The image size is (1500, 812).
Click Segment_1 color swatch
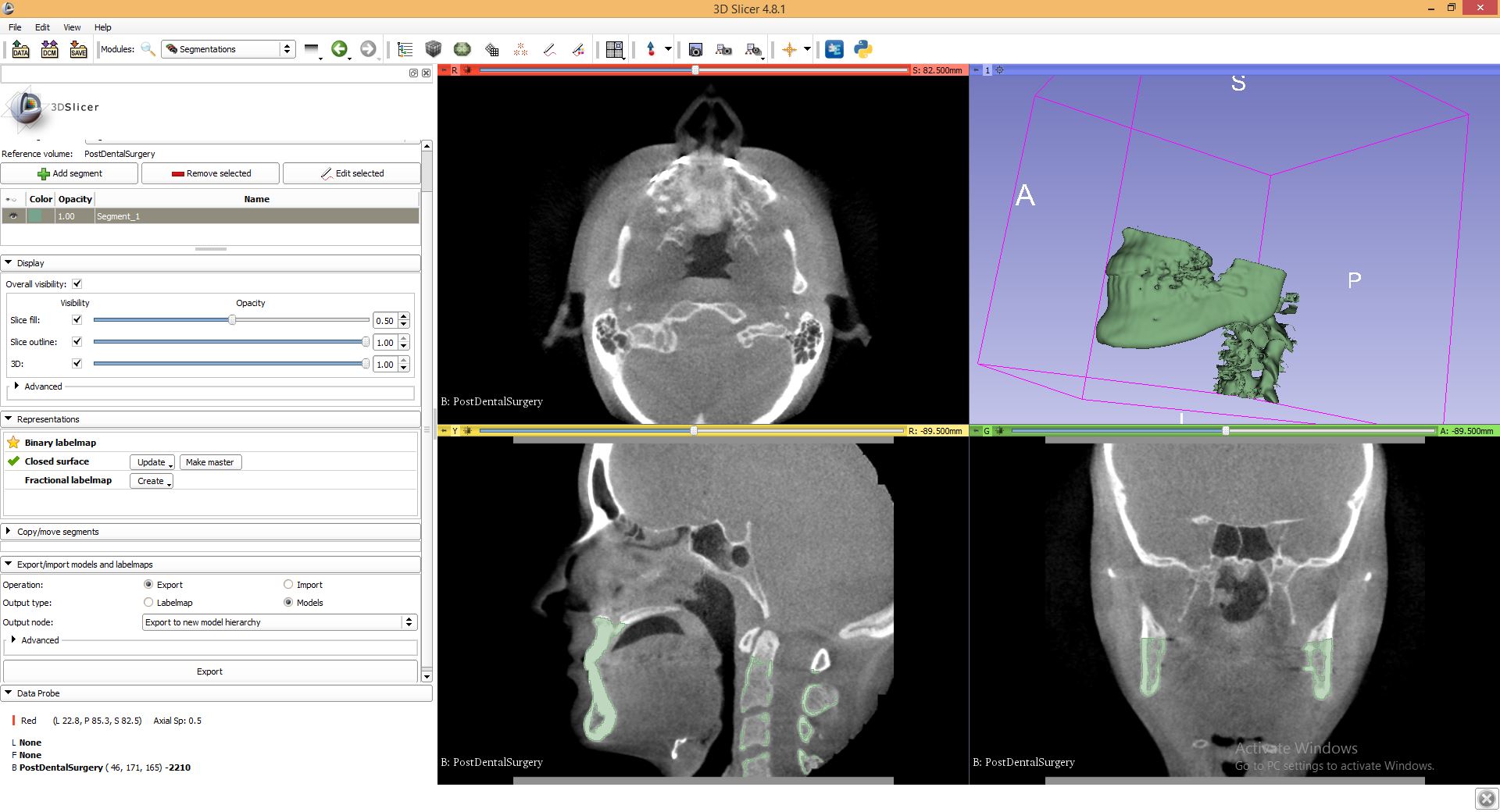pos(36,216)
